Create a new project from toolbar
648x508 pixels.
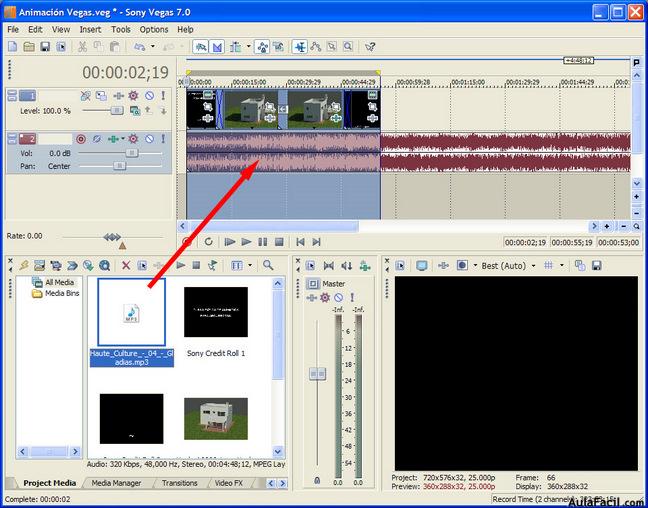pyautogui.click(x=13, y=47)
